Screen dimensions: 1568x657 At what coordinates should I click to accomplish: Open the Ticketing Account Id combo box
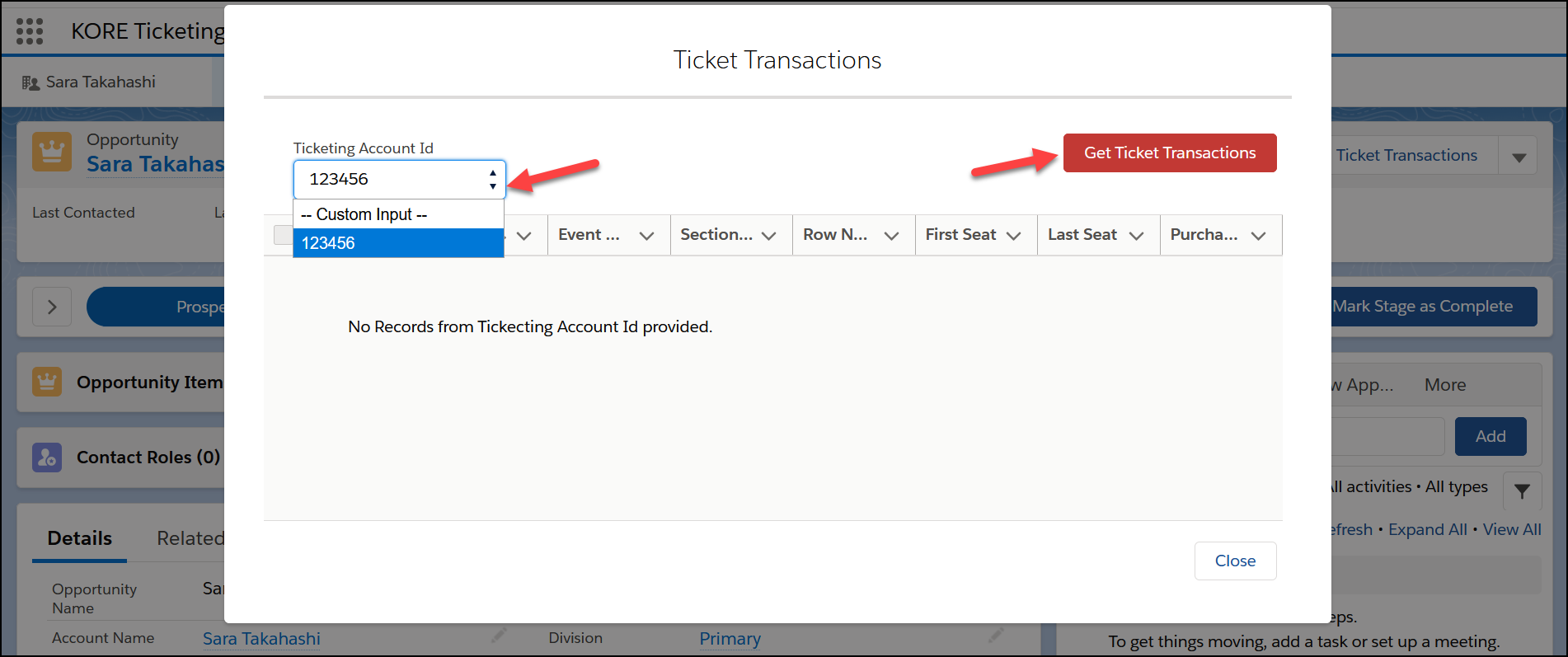click(x=400, y=179)
